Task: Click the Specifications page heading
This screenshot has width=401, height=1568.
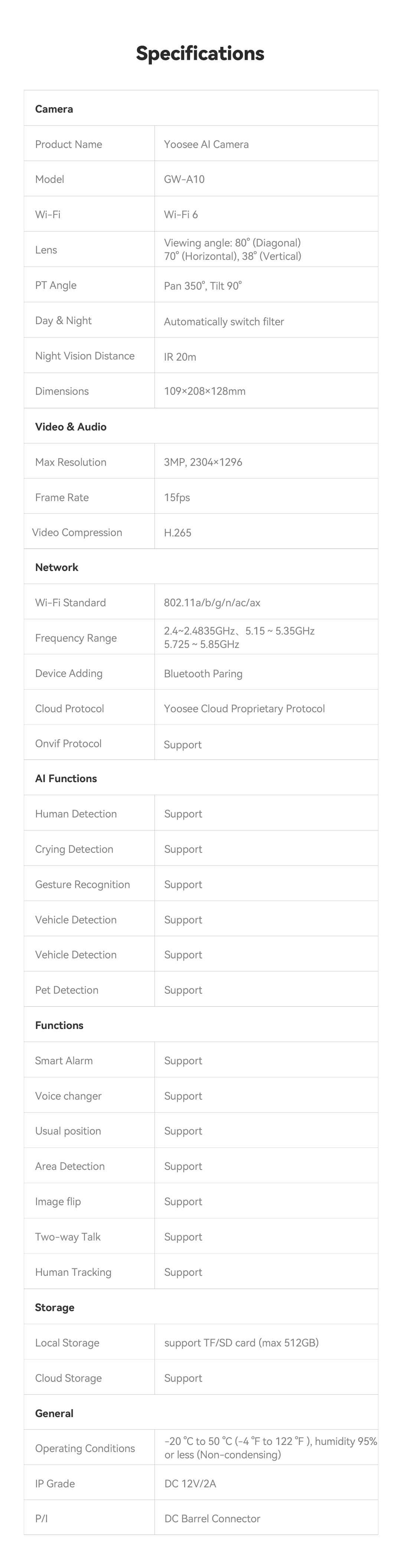Action: (x=200, y=54)
